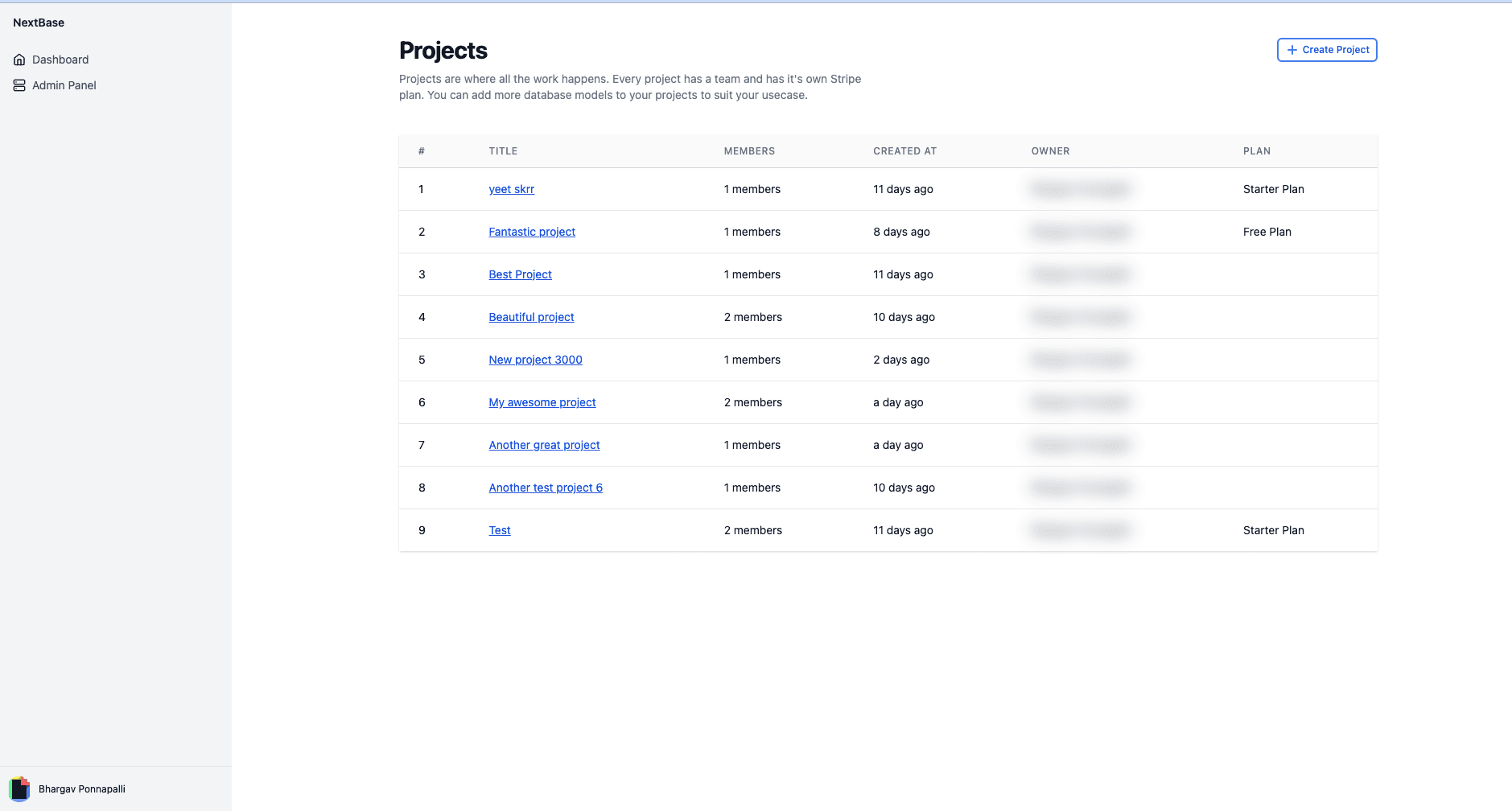Open the Fantastic project link
1512x811 pixels.
(x=532, y=232)
